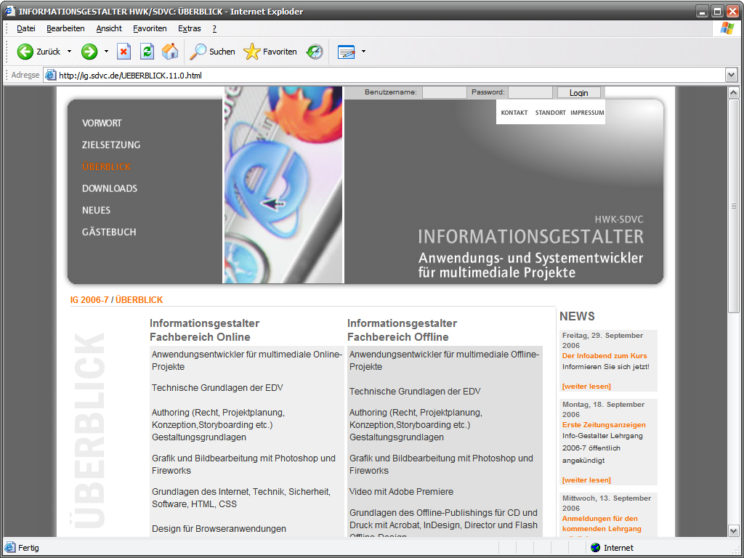The height and width of the screenshot is (558, 744).
Task: Click 'weiter lesen' under Zeitungsanzeigen news
Action: click(x=586, y=480)
